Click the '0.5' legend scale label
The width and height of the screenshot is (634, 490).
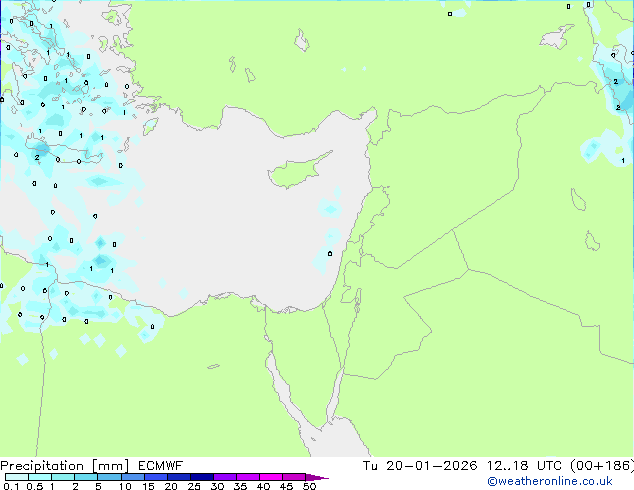(35, 486)
